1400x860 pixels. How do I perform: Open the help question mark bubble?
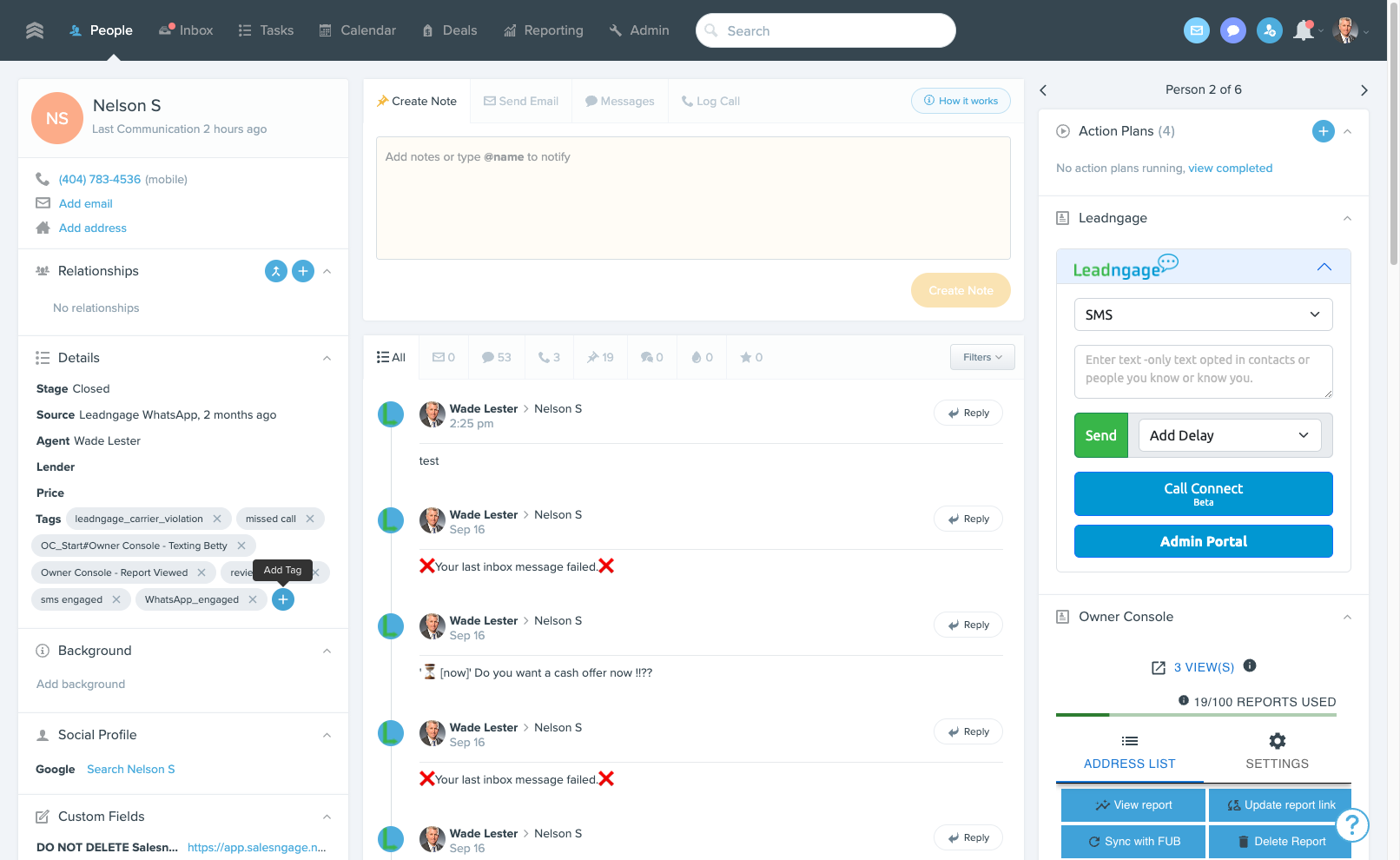click(1352, 824)
